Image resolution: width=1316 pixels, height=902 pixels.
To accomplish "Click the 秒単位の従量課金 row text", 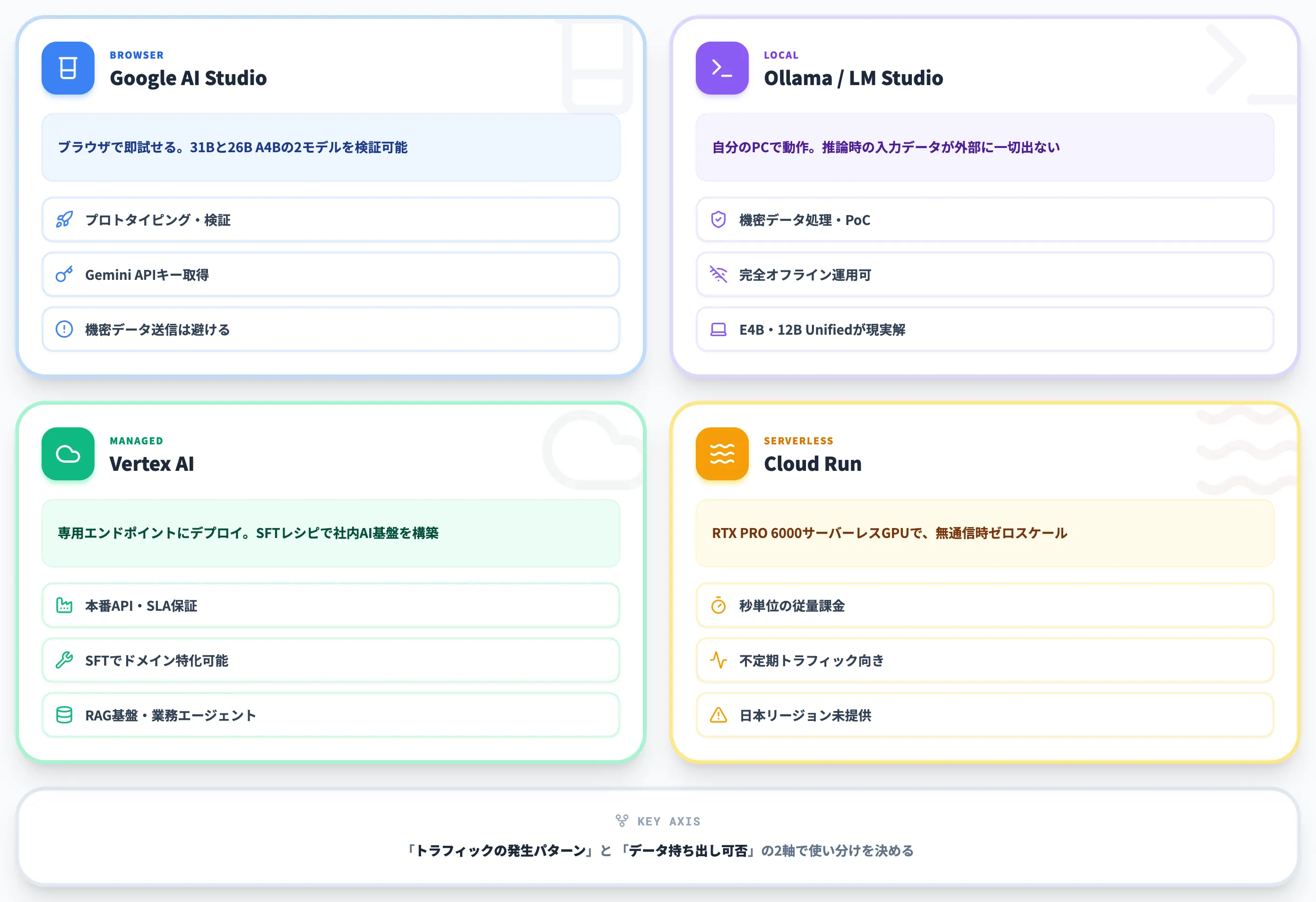I will (x=792, y=606).
